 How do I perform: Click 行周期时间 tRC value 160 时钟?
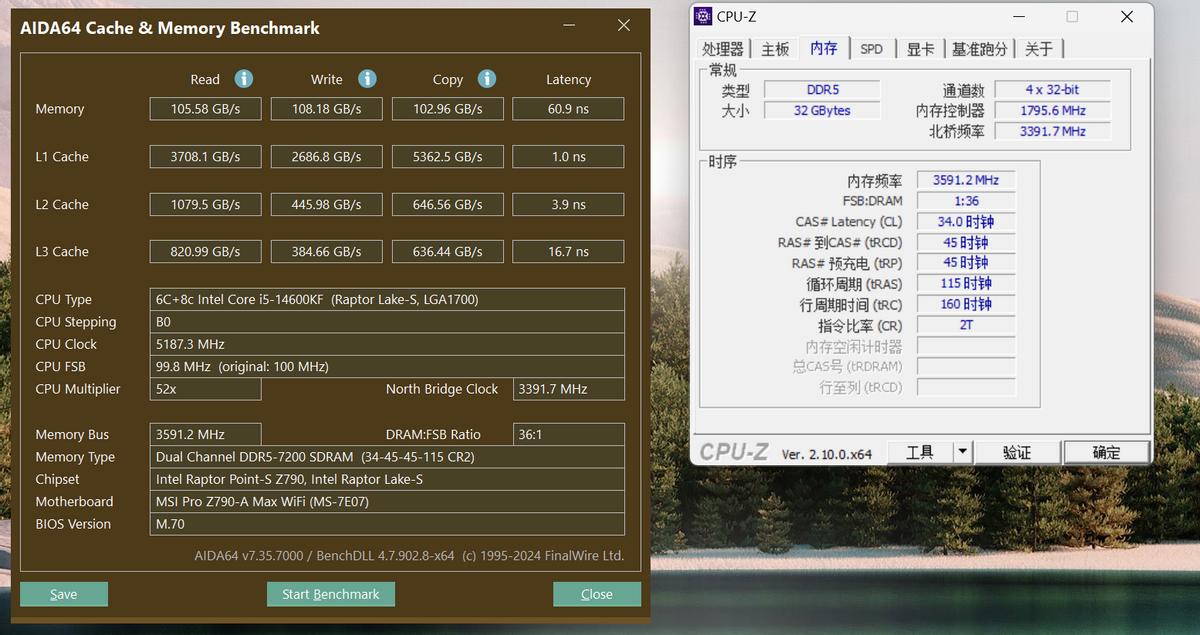966,304
